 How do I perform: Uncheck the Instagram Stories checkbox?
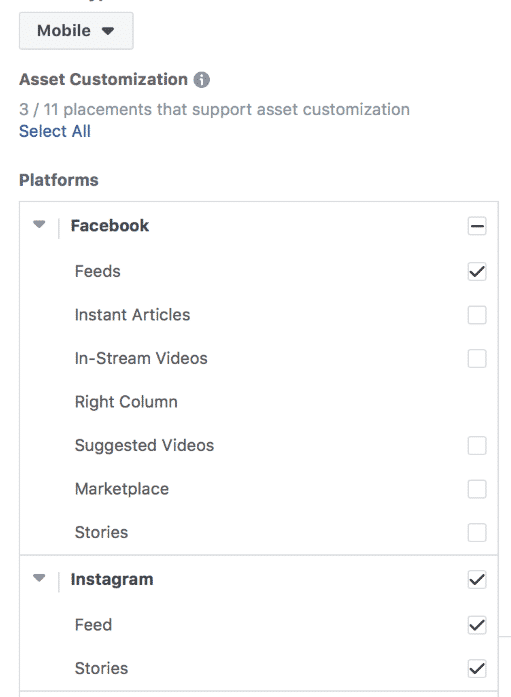[x=477, y=669]
